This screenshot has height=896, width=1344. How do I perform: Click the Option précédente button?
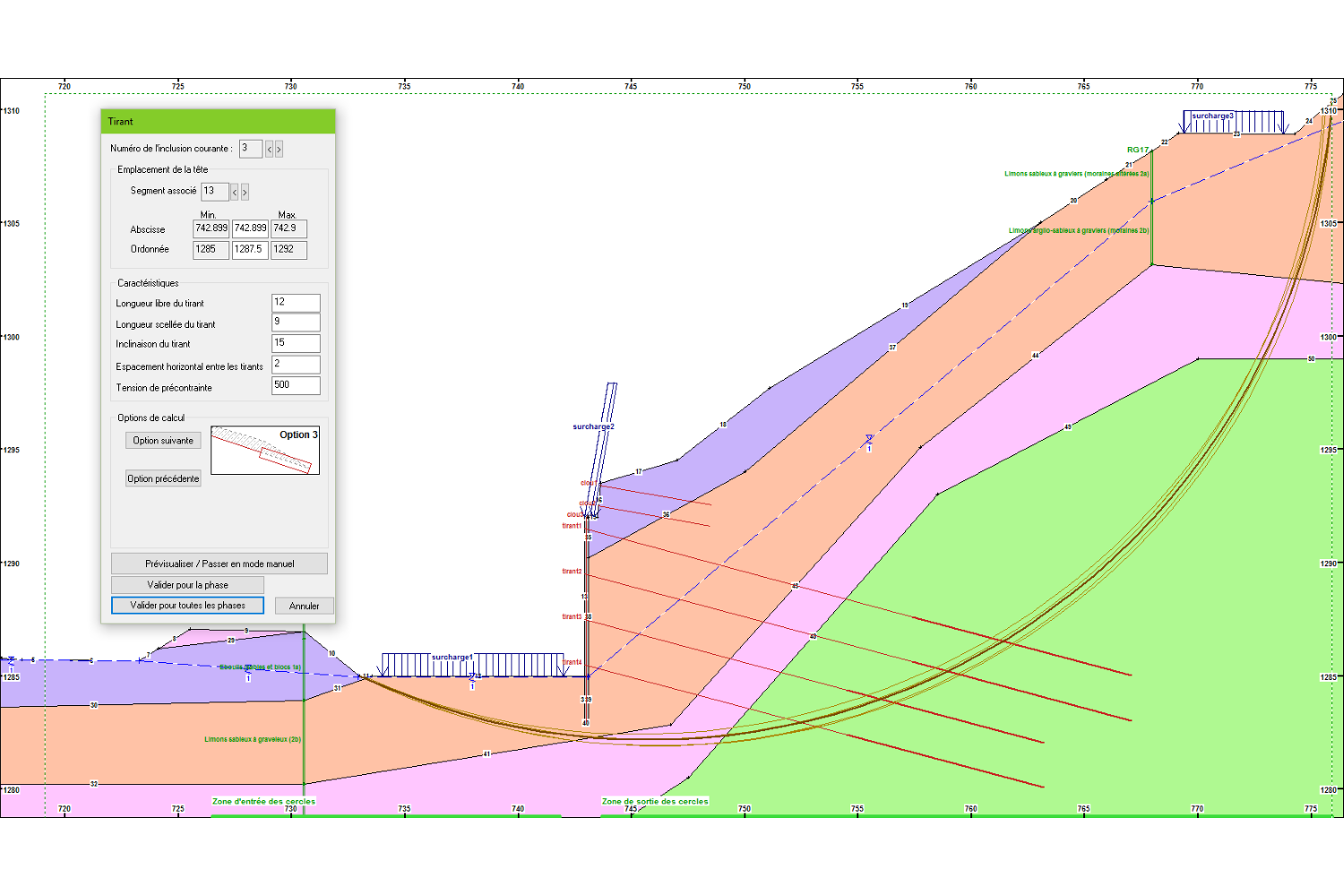(163, 478)
